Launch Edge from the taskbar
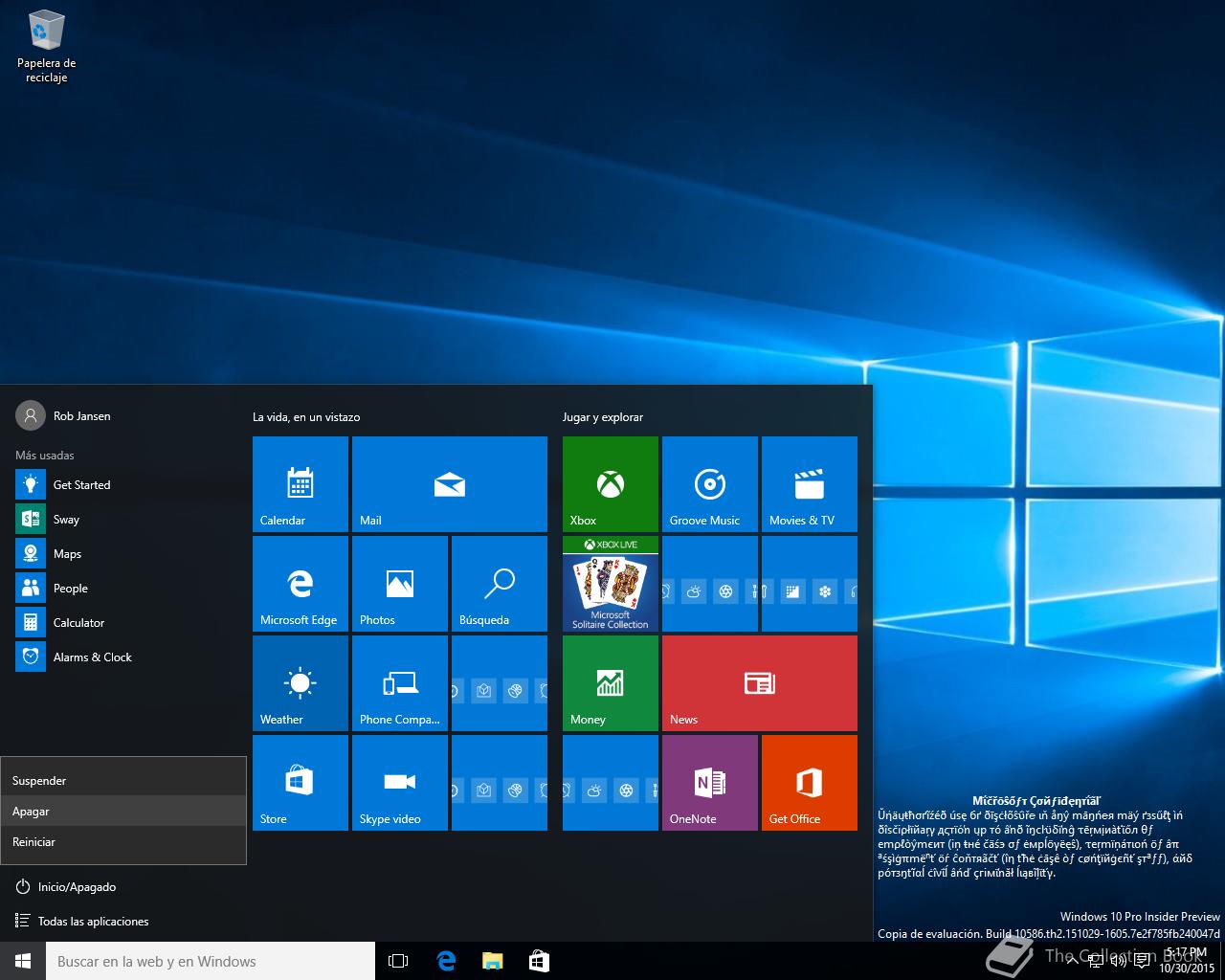The image size is (1225, 980). tap(446, 961)
